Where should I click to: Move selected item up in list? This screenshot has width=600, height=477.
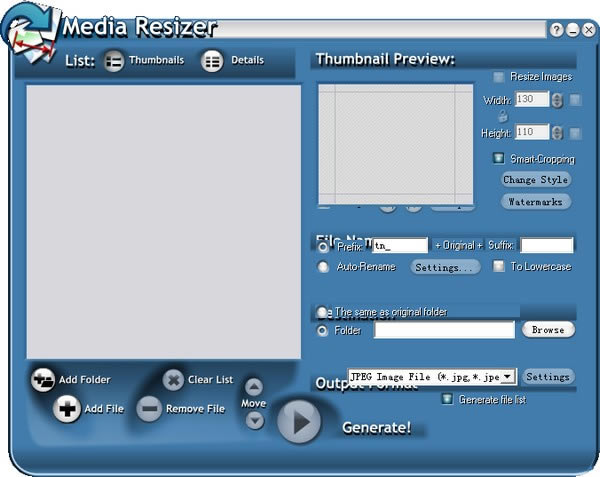[254, 387]
